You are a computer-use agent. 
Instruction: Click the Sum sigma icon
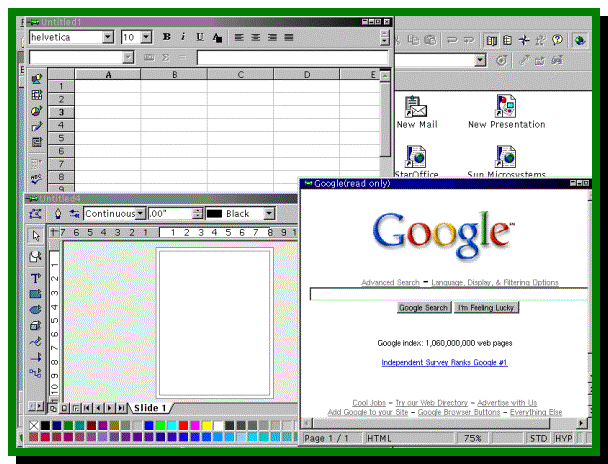tap(166, 58)
